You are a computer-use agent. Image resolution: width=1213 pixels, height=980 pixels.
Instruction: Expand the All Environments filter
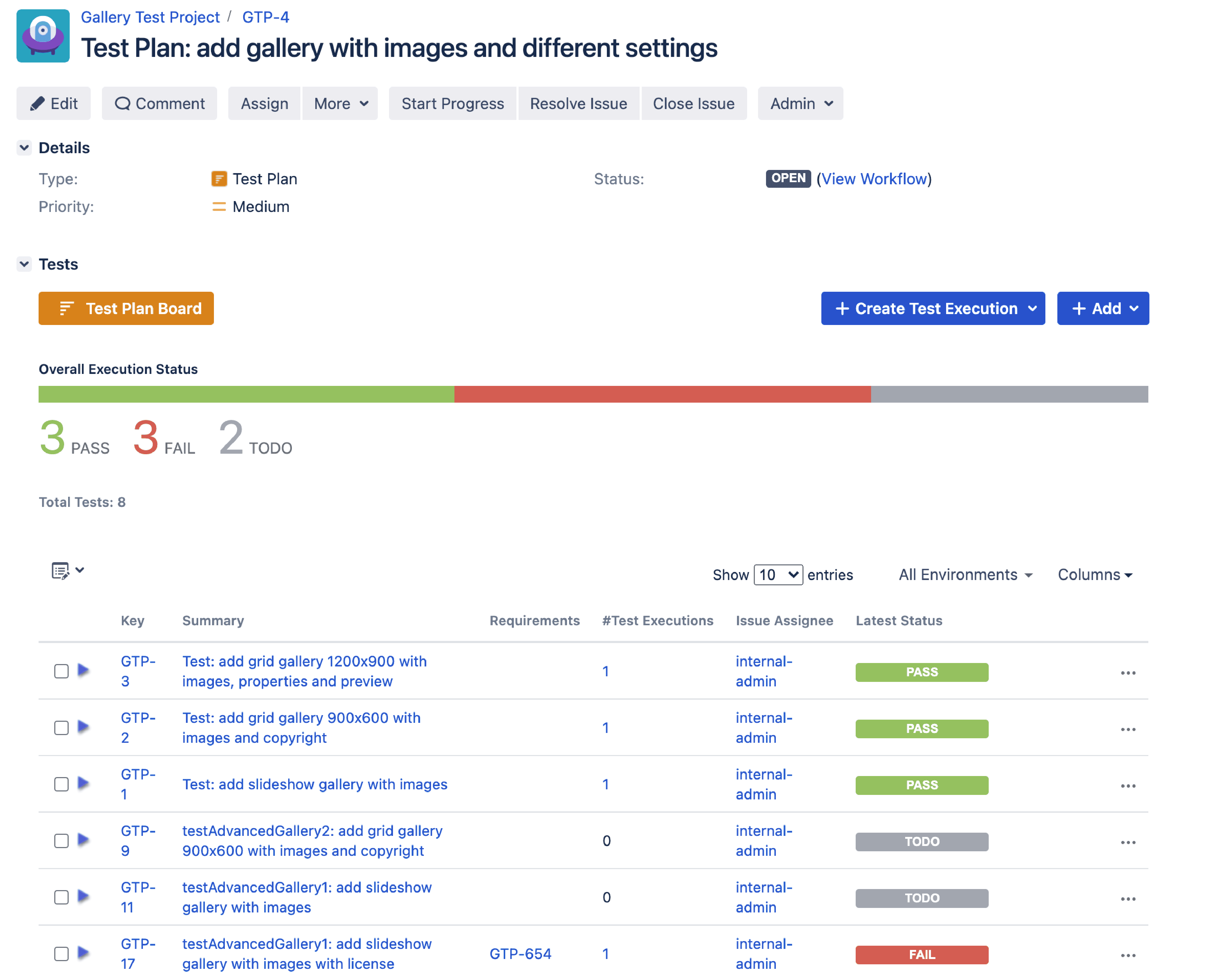966,575
